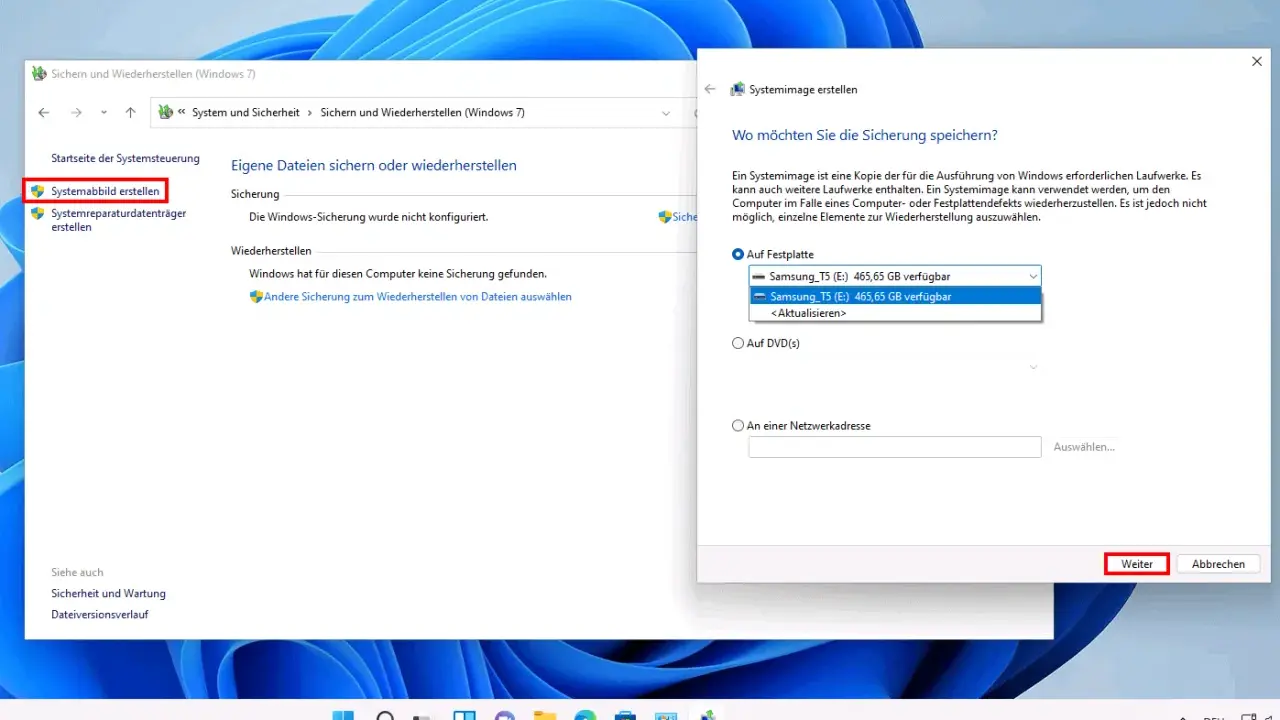Click the shield icon before Andere Sicherung link
The width and height of the screenshot is (1280, 720).
[256, 297]
